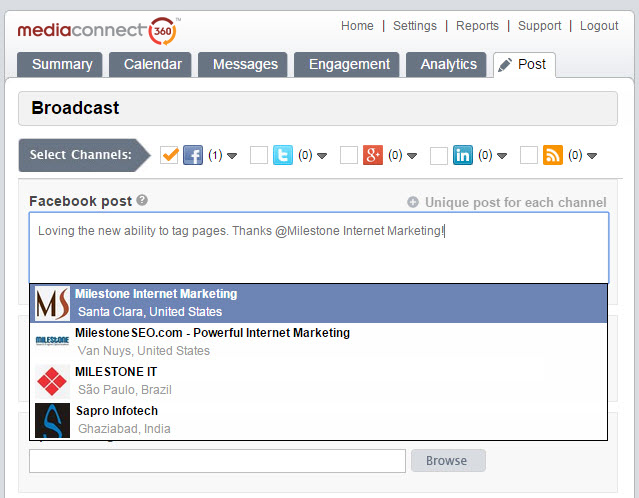Select the Post tab
This screenshot has width=639, height=498.
[524, 64]
